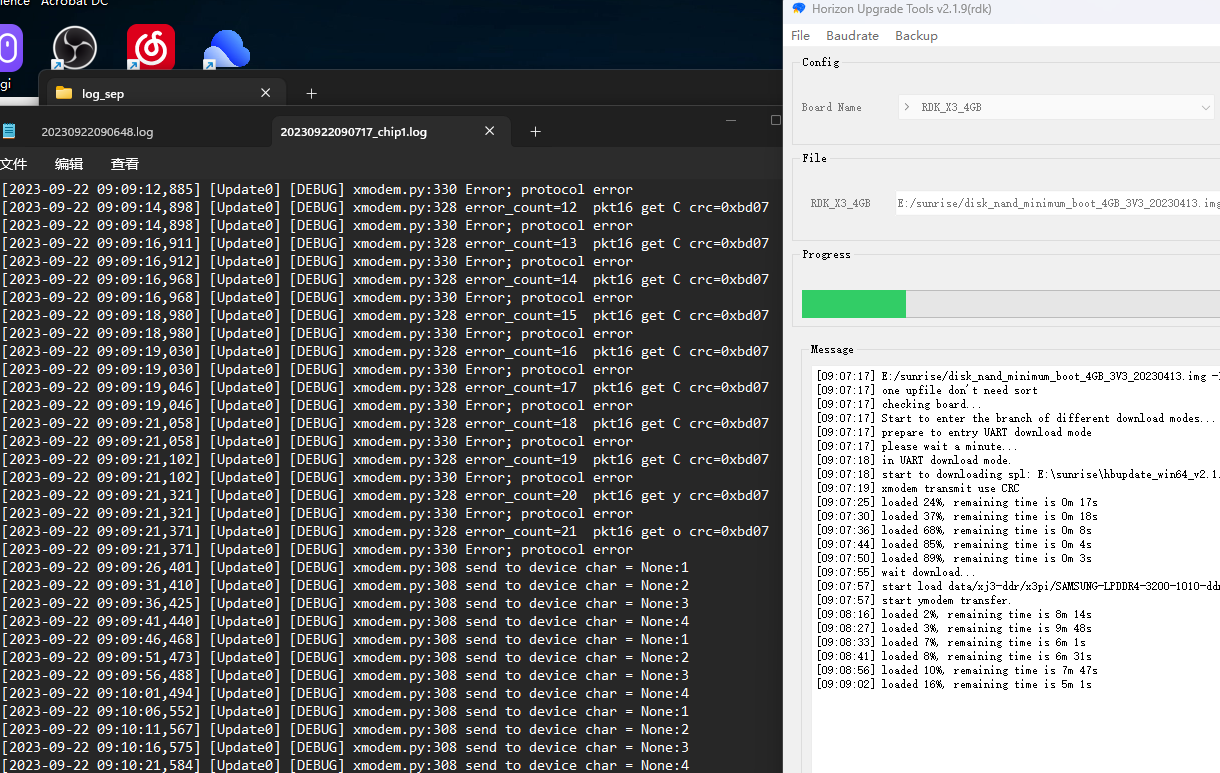This screenshot has height=773, width=1220.
Task: Click the RDK_X3_4GB image file path field
Action: pos(1056,203)
